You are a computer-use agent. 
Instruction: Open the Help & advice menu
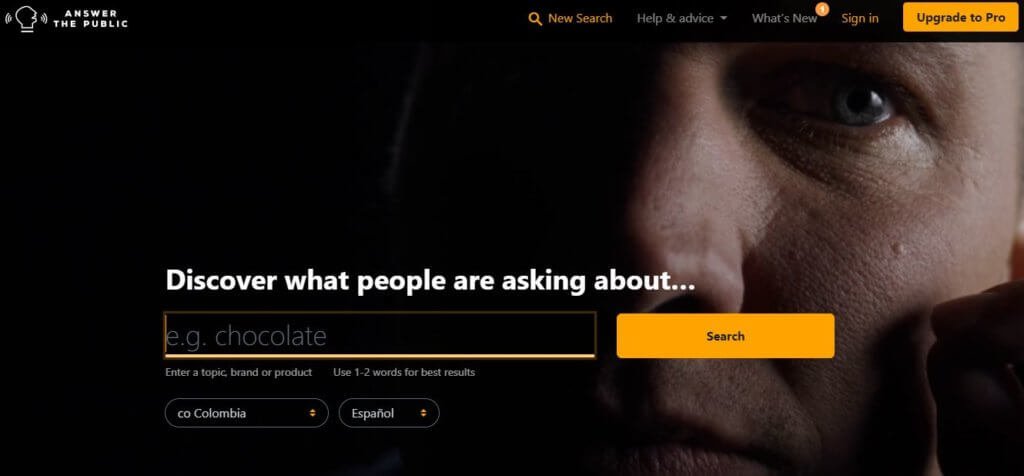[x=682, y=18]
